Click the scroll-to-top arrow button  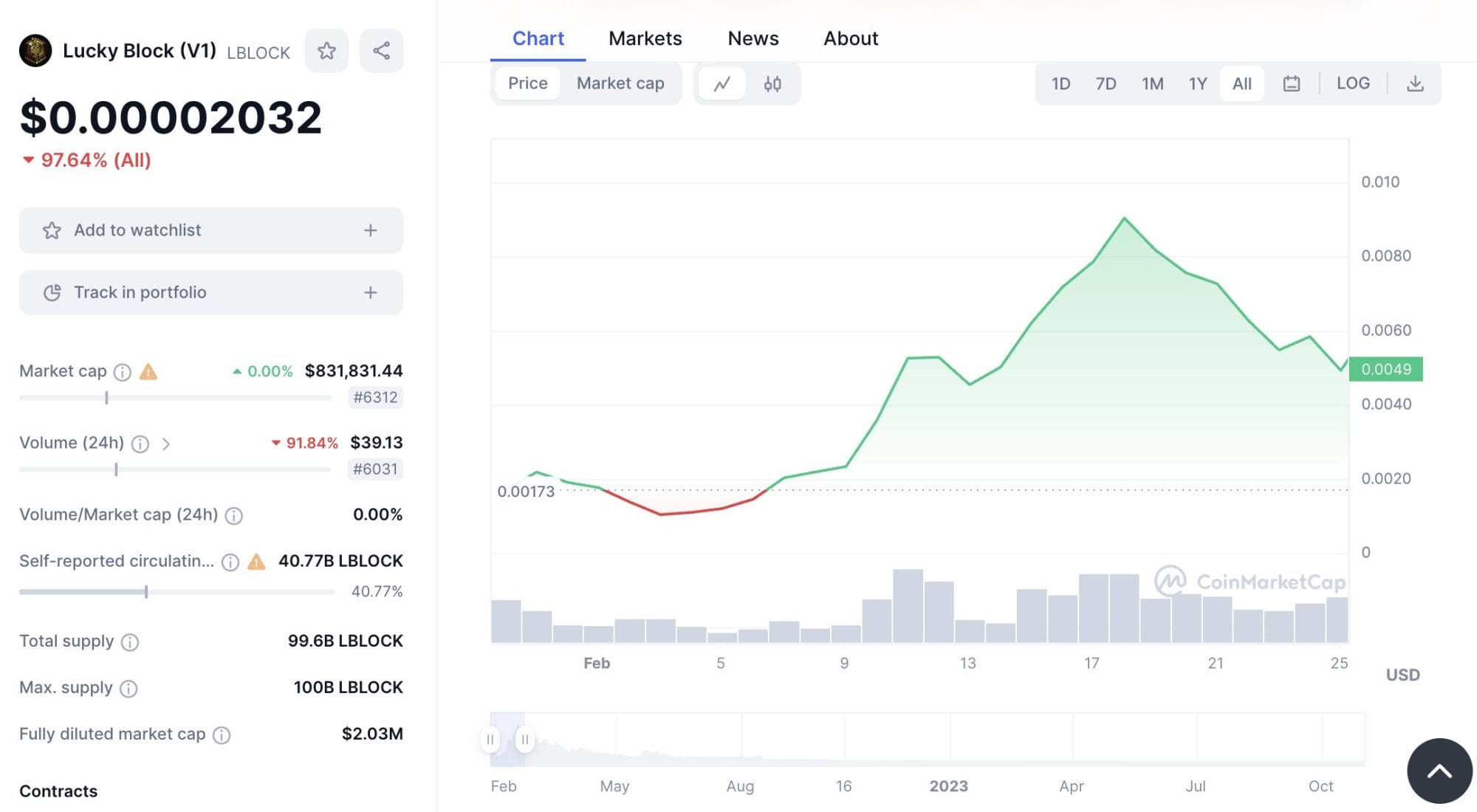[1439, 771]
